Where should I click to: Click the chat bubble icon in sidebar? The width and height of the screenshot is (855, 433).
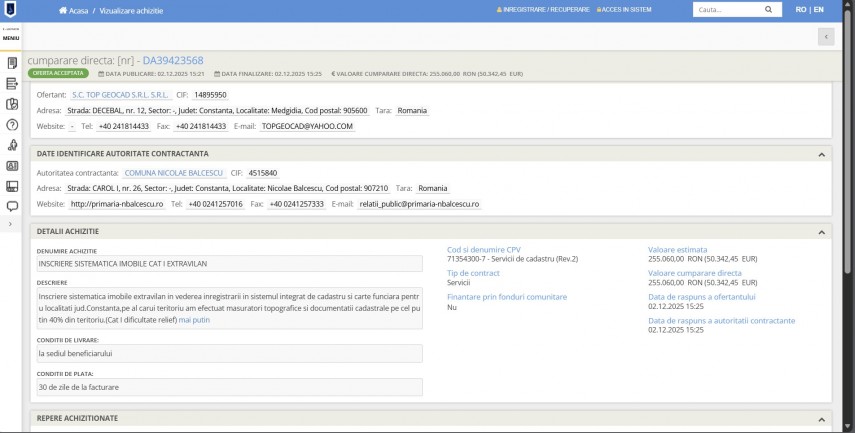click(x=12, y=207)
